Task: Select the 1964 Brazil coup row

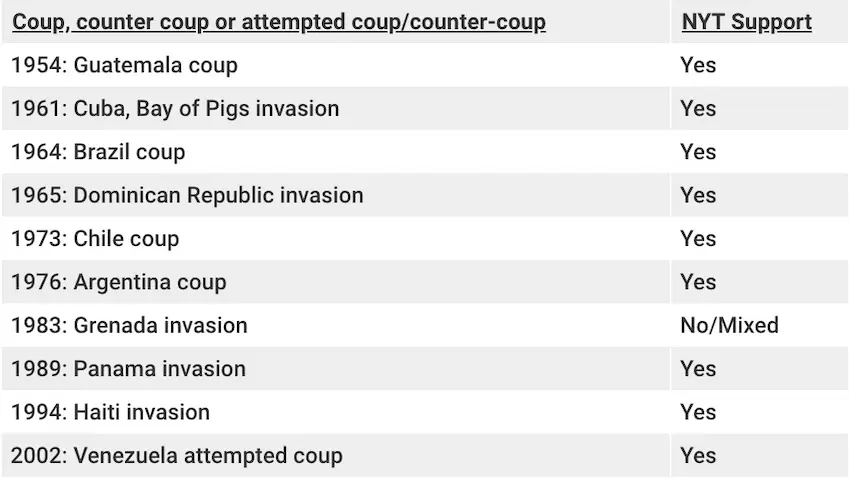Action: (425, 152)
